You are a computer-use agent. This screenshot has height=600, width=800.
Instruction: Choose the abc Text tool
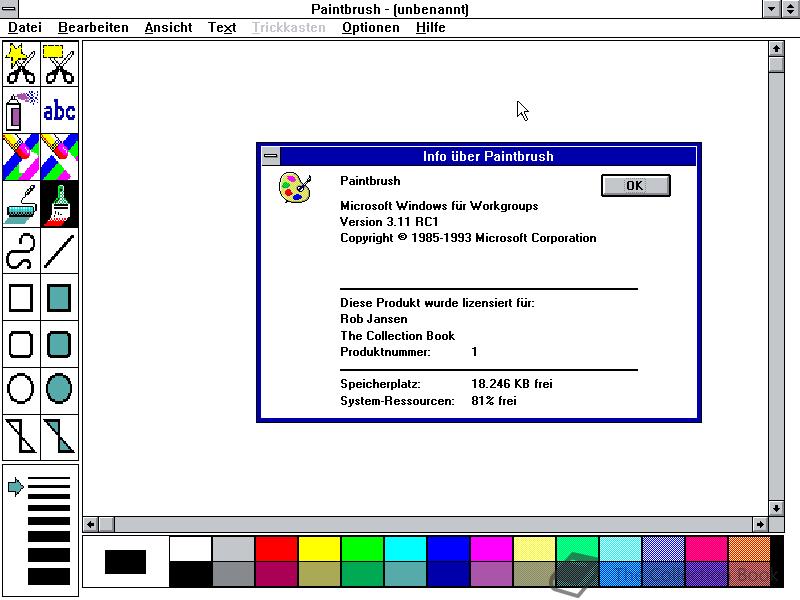click(58, 110)
